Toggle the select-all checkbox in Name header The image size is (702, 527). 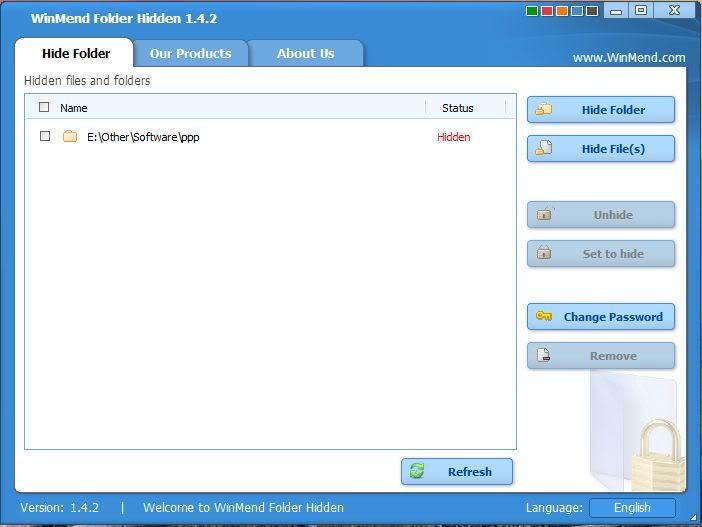[44, 107]
